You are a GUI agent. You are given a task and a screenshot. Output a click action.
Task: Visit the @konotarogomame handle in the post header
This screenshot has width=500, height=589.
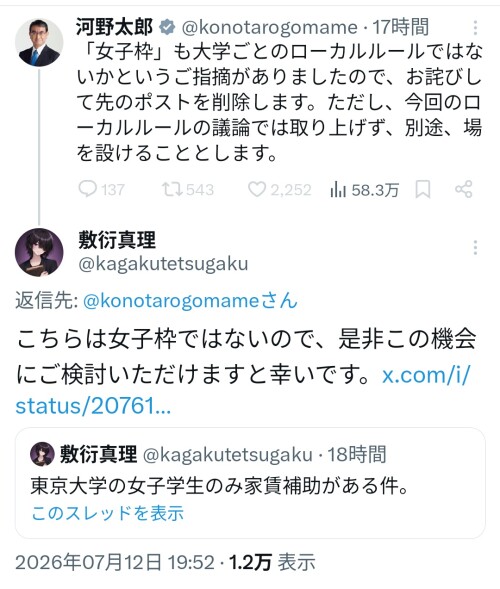pos(269,27)
